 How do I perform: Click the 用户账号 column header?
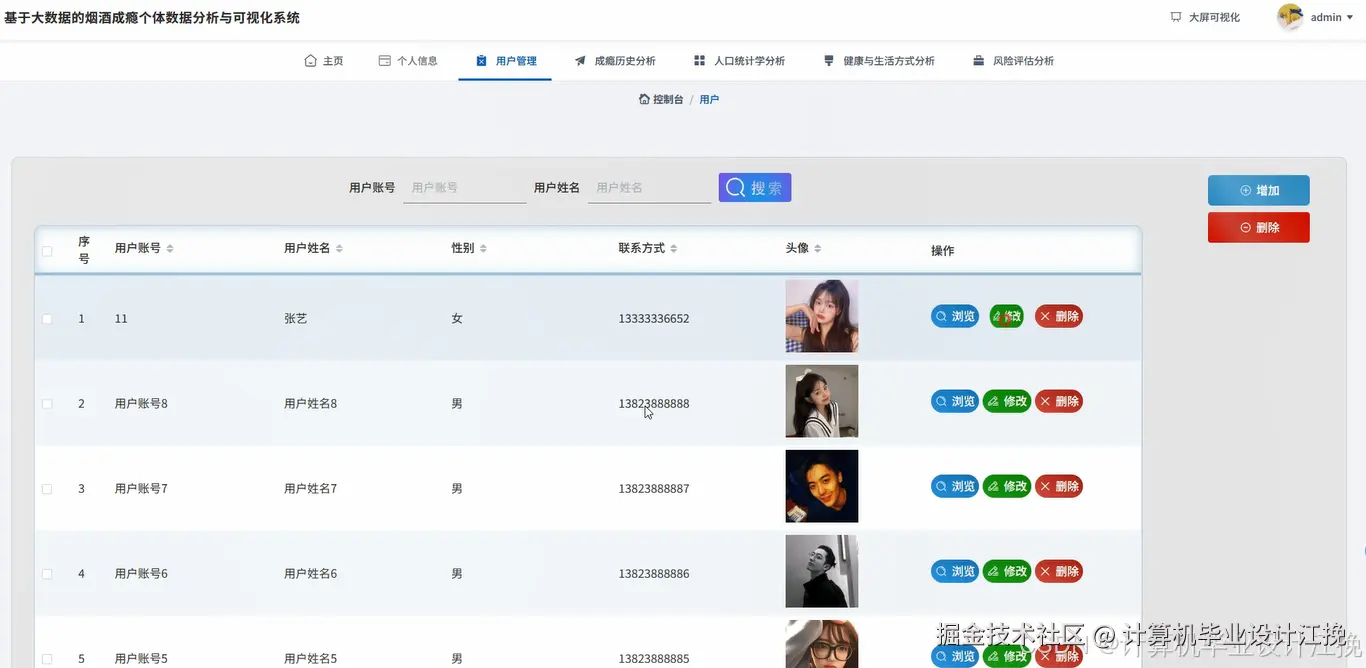point(138,248)
